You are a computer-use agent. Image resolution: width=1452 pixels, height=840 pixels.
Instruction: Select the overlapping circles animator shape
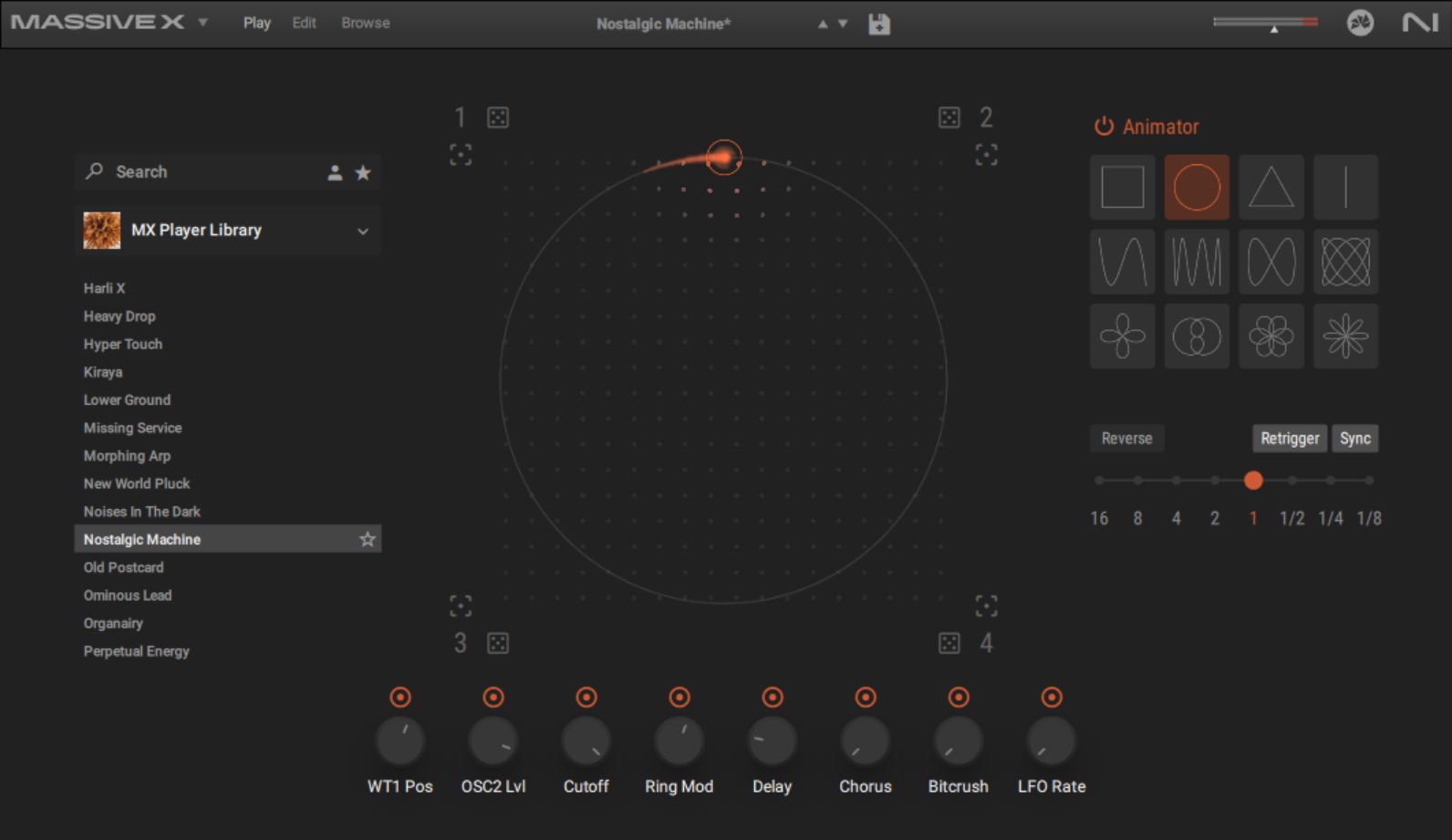coord(1197,337)
